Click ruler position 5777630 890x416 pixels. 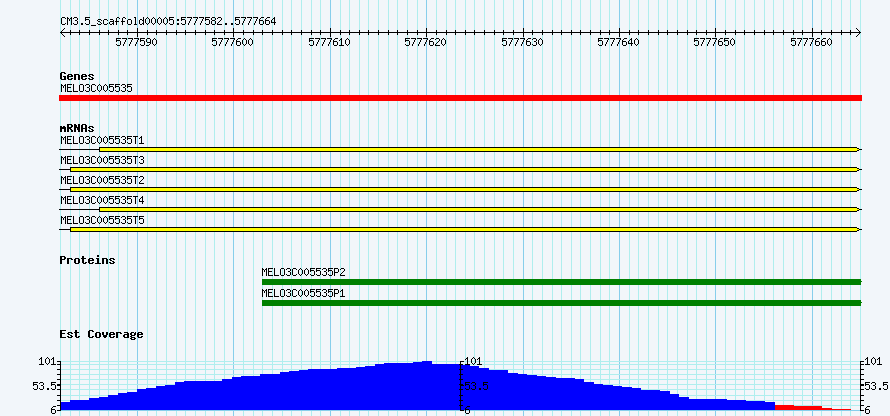[523, 42]
